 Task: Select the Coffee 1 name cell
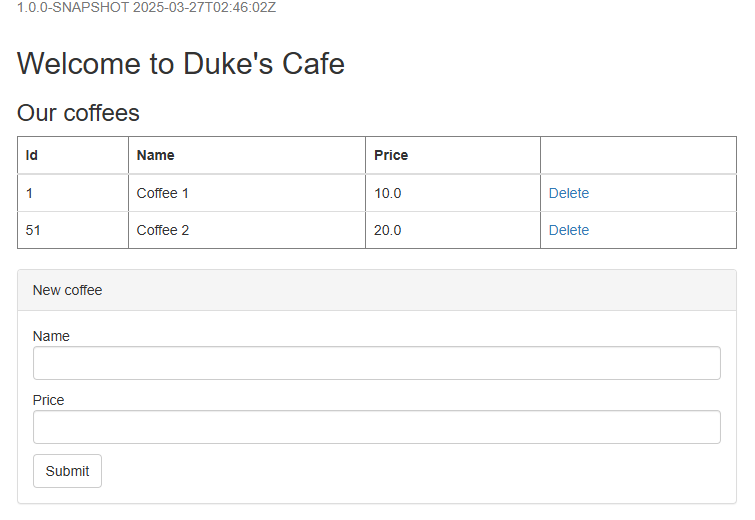click(163, 193)
